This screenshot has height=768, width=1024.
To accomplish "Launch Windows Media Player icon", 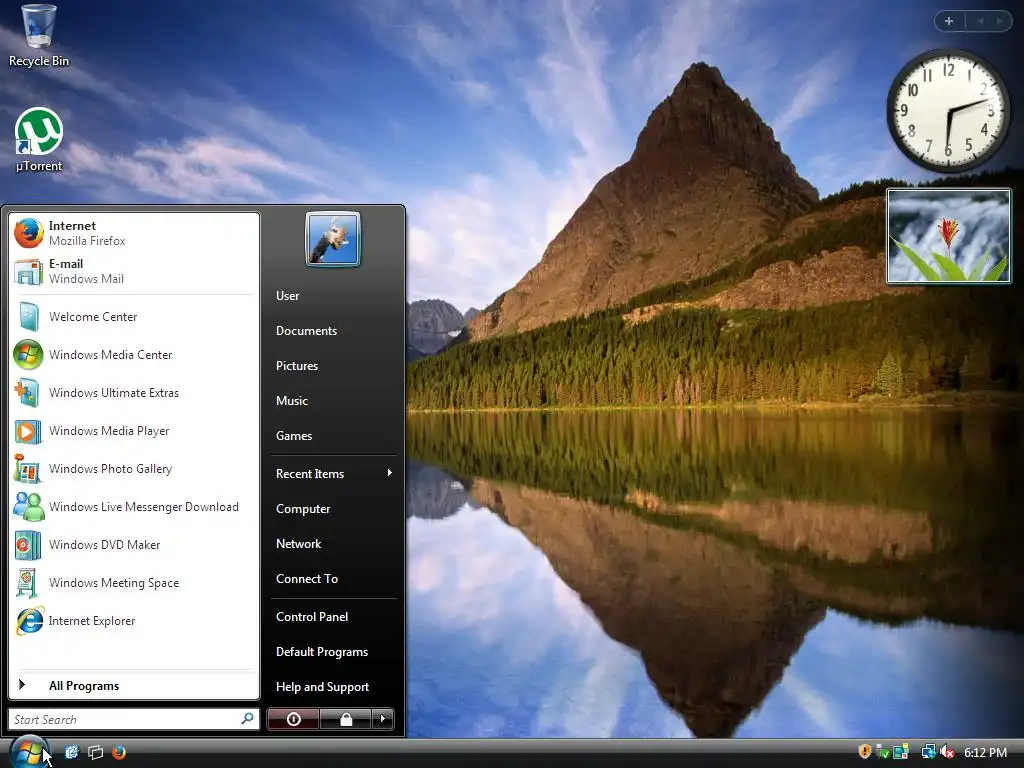I will coord(28,431).
